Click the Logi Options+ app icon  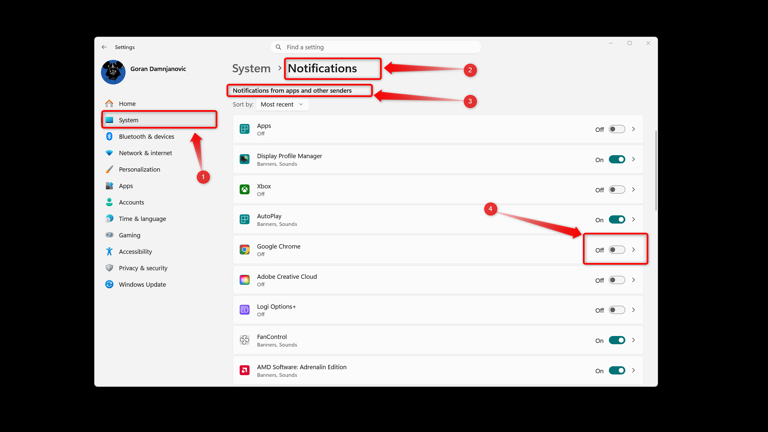244,310
